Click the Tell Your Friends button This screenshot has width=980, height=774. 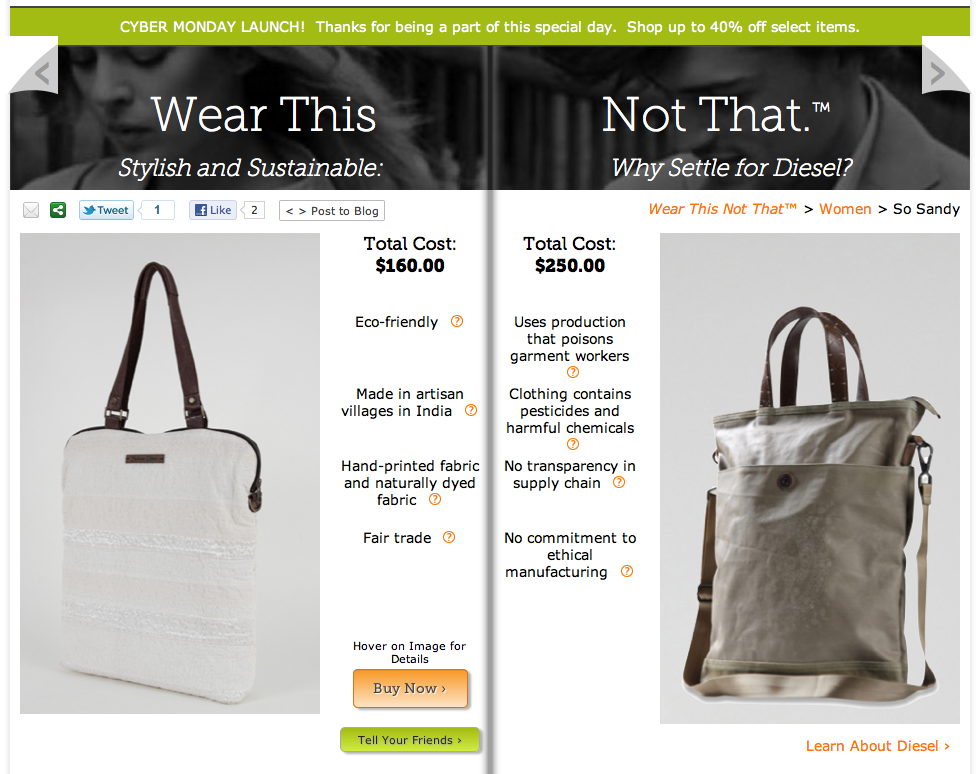(410, 740)
